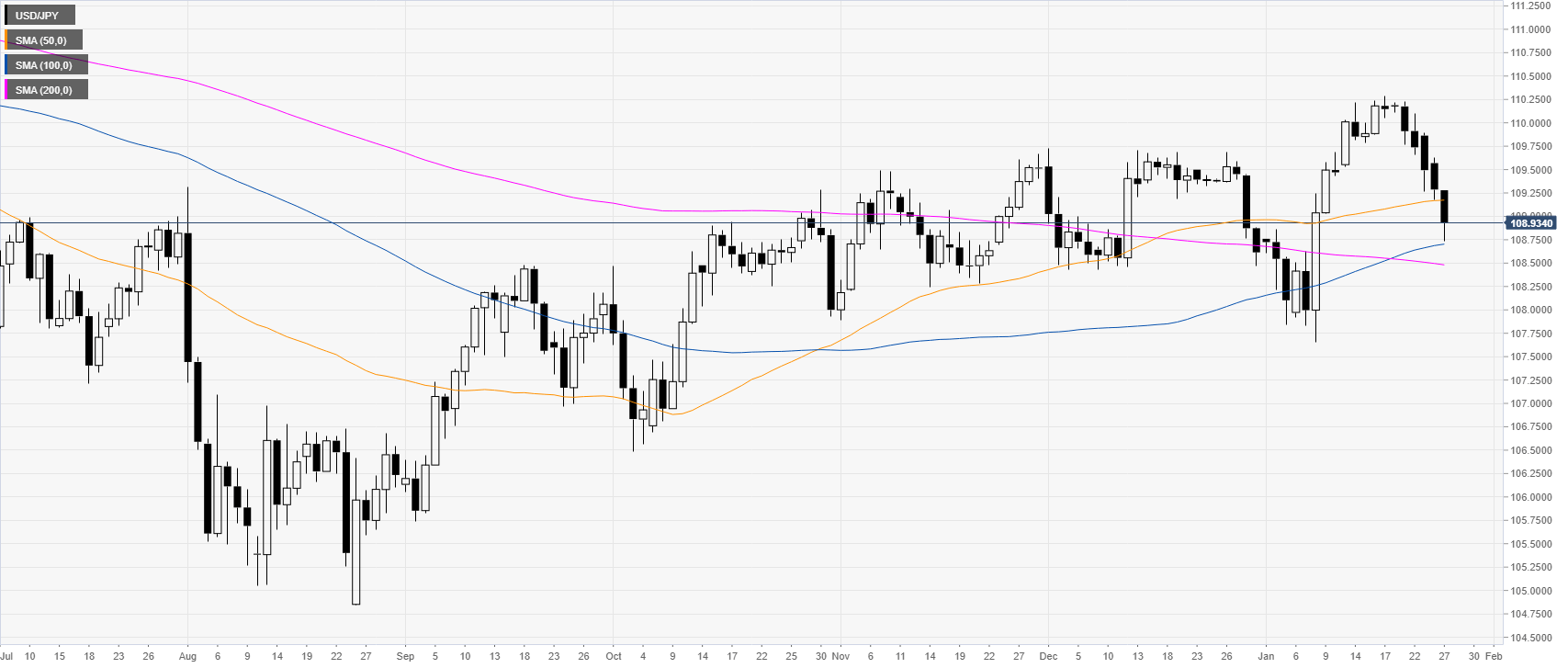This screenshot has height=668, width=1568.
Task: Click the magenta SMA 200 color marker
Action: point(6,90)
